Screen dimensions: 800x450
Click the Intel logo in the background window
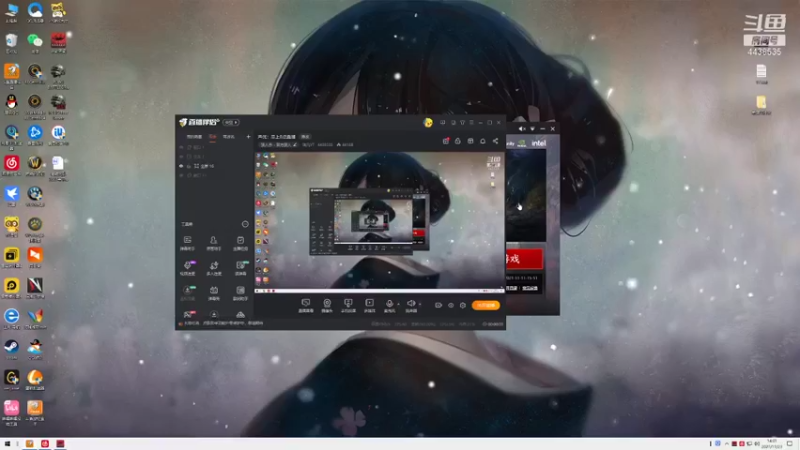[x=539, y=143]
